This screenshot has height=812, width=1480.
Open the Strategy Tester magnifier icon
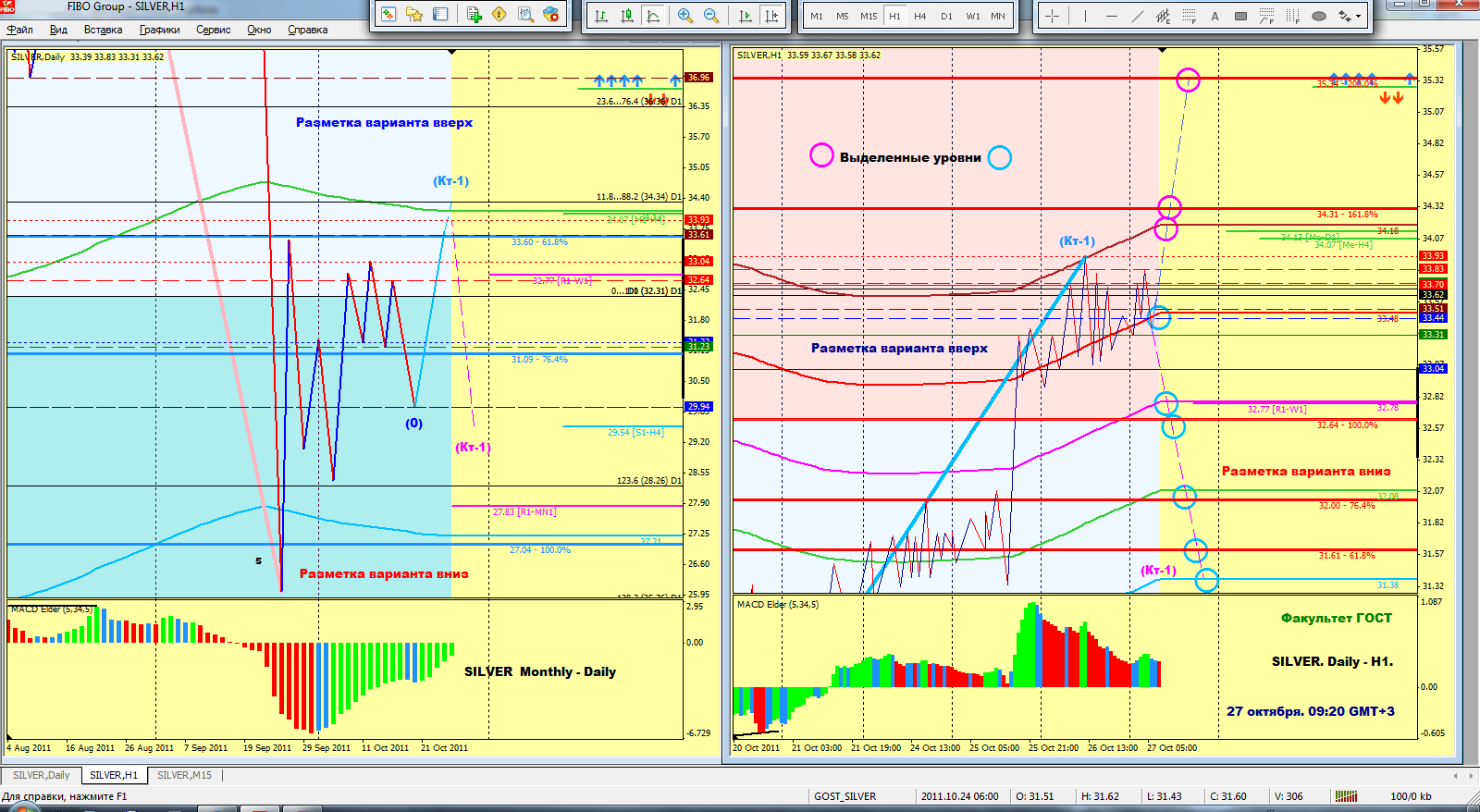pyautogui.click(x=525, y=15)
